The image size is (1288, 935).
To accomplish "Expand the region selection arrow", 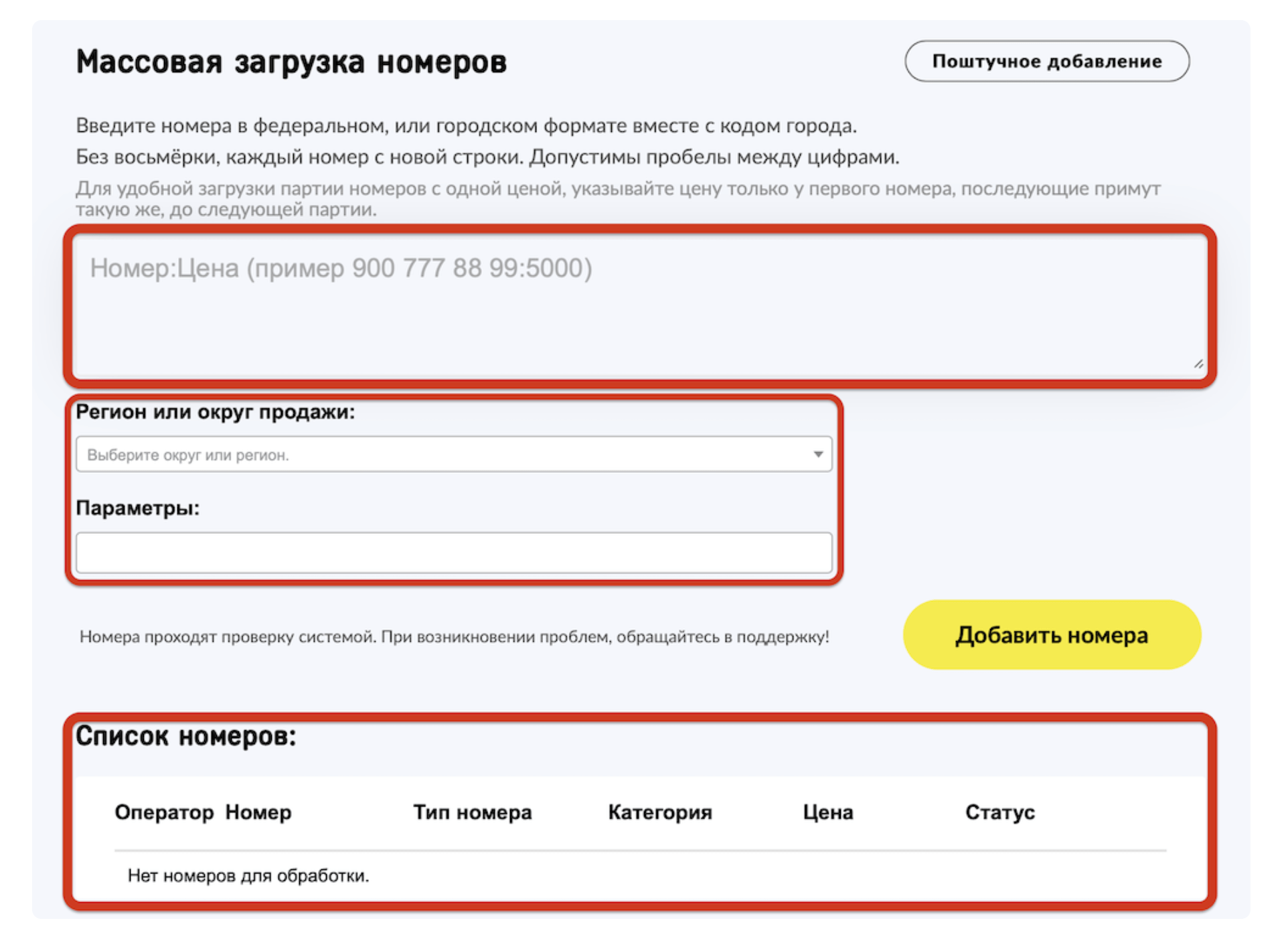I will 819,454.
